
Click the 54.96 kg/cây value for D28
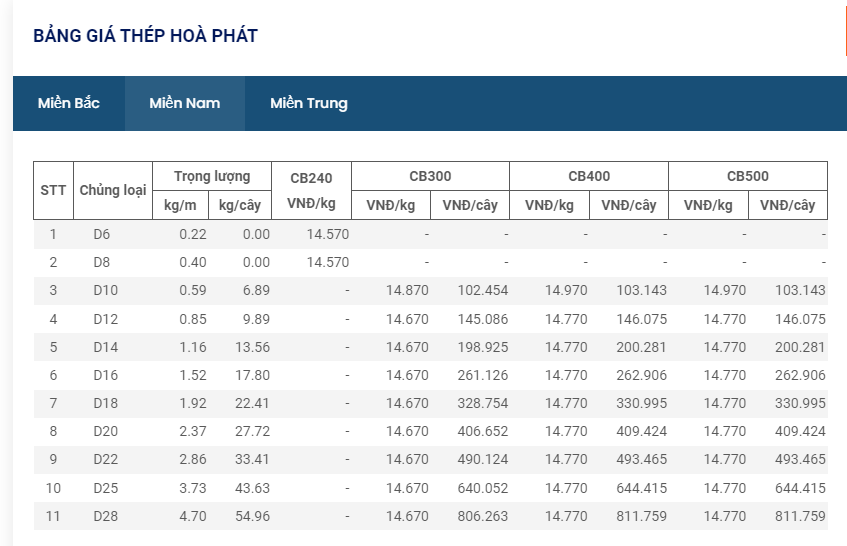point(252,516)
